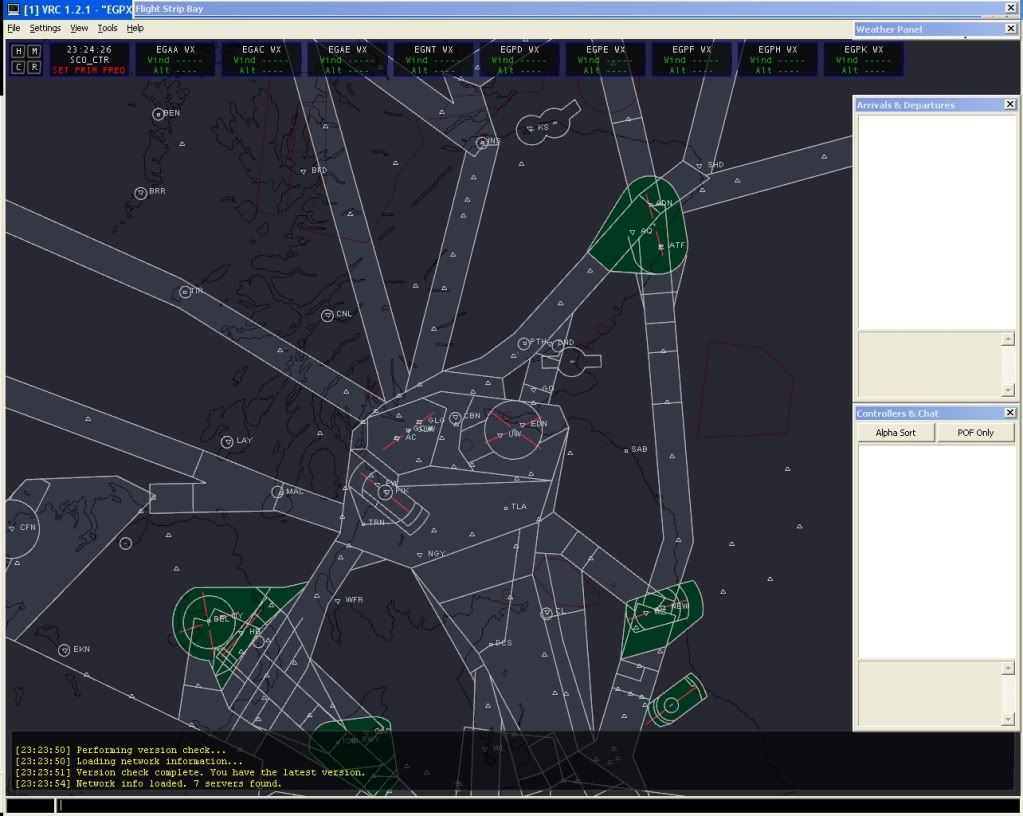The height and width of the screenshot is (816, 1023).
Task: Close the Controllers & Chat panel
Action: tap(1009, 413)
